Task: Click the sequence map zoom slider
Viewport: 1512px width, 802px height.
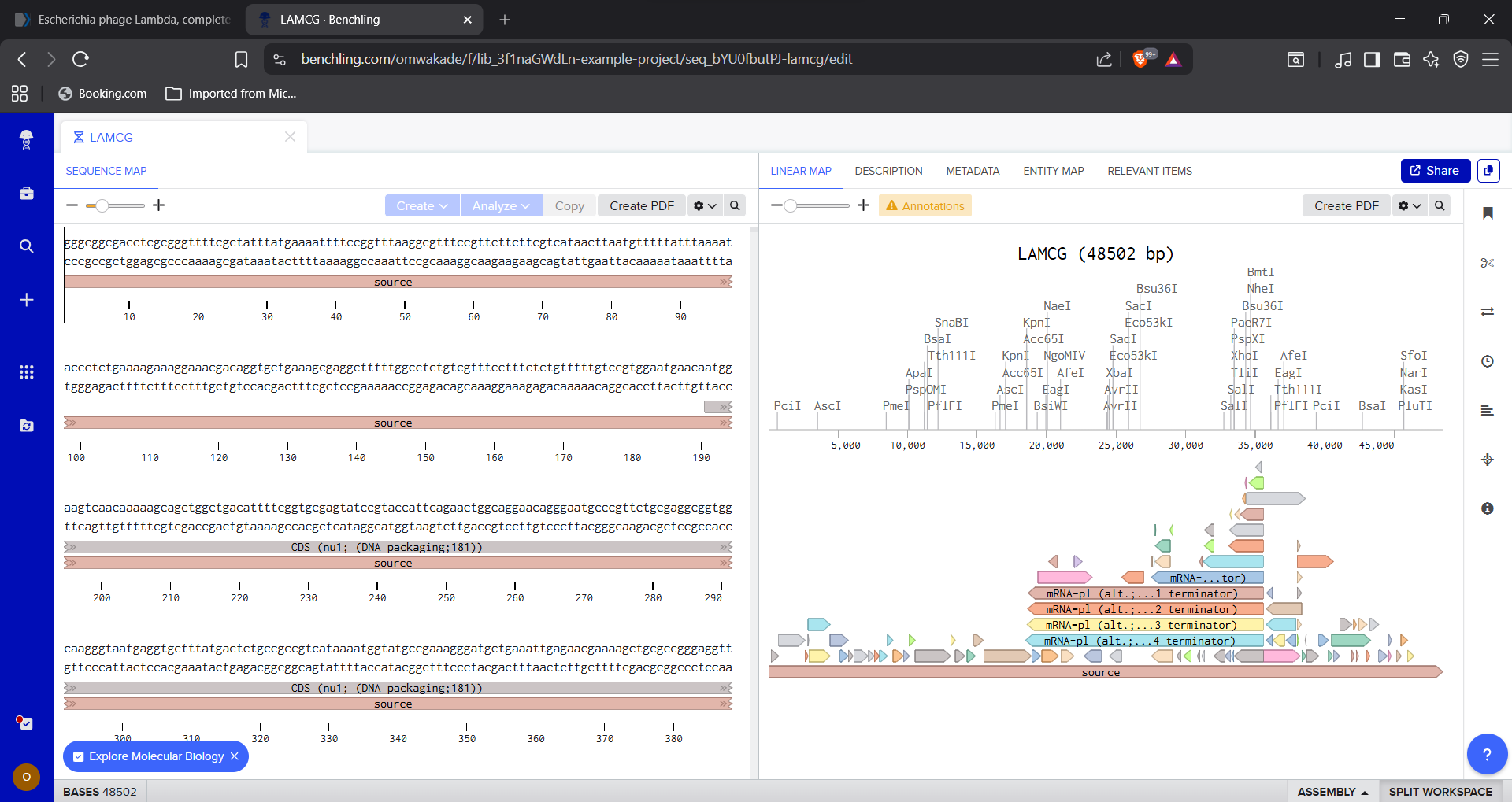Action: [102, 205]
